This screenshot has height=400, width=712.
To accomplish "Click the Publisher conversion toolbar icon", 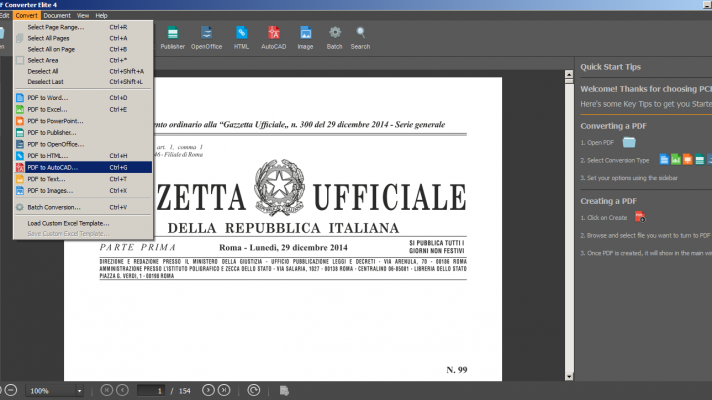I will pos(172,37).
